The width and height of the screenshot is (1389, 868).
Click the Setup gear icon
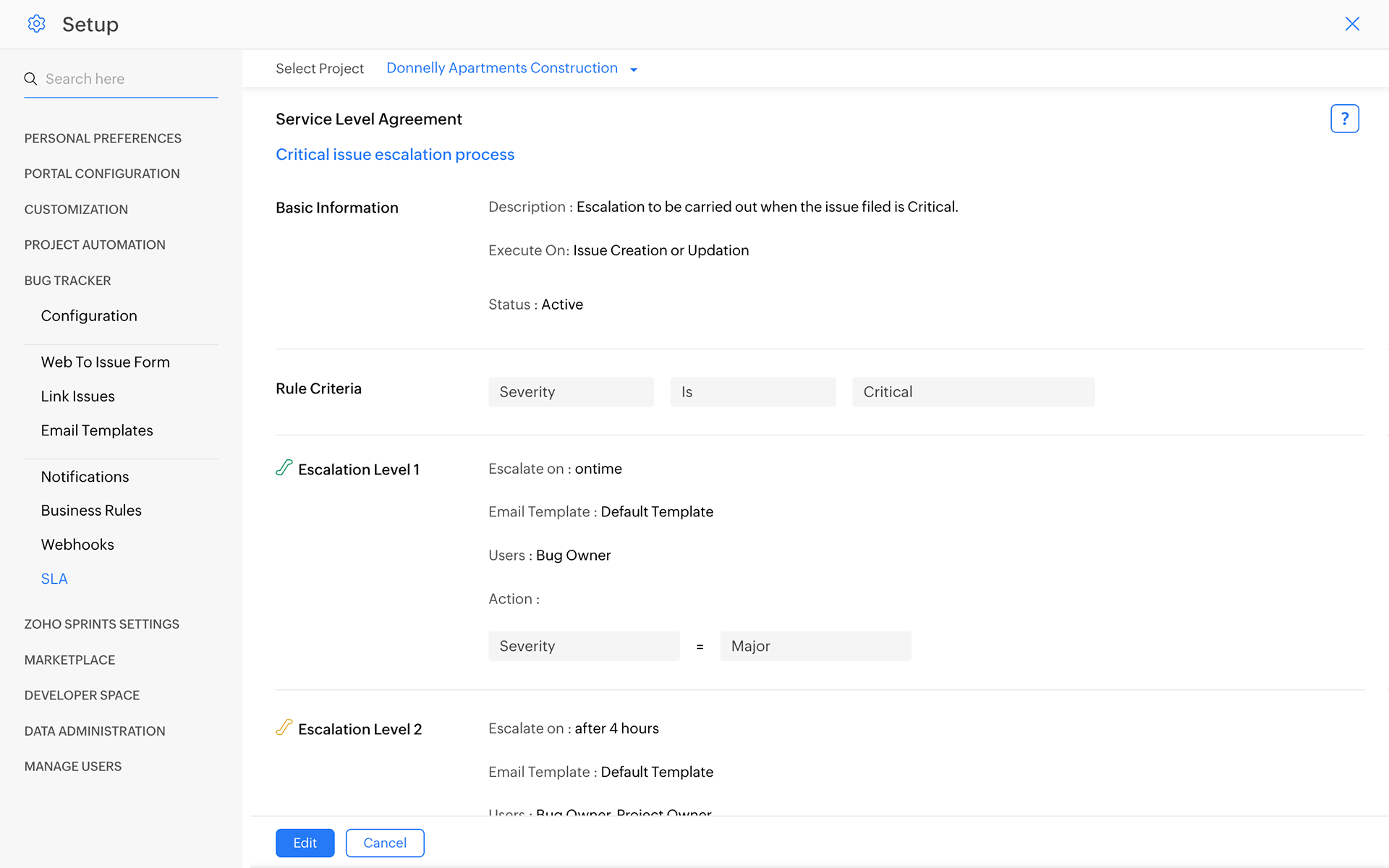[x=36, y=24]
